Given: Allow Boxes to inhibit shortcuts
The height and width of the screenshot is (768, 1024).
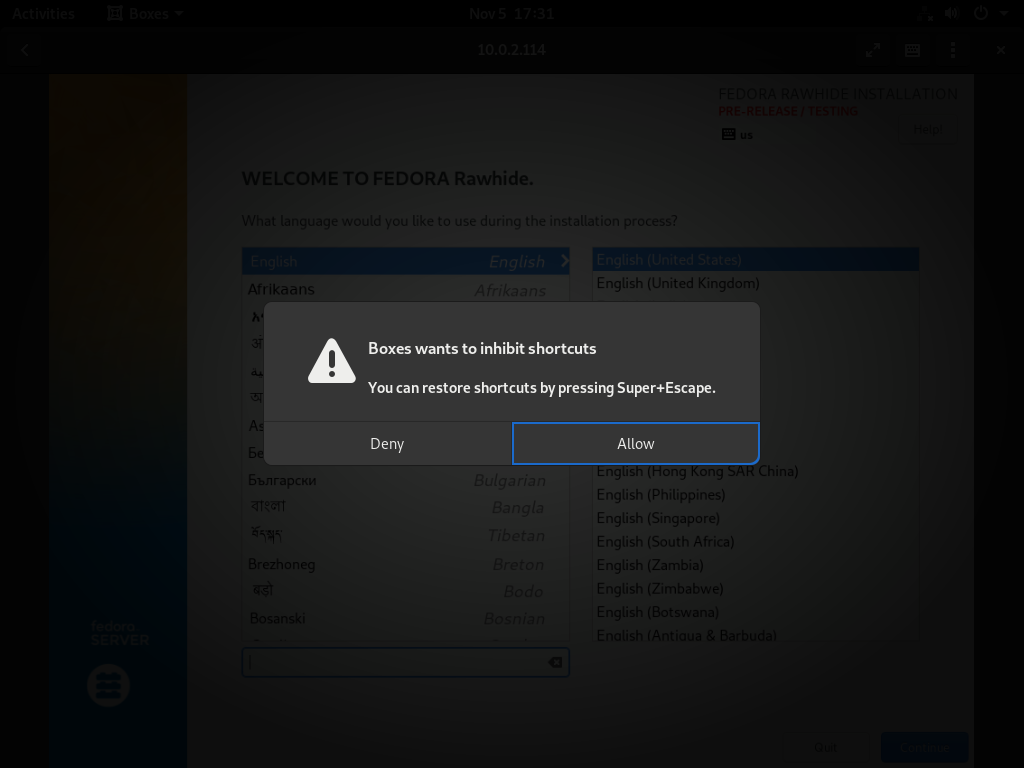Looking at the screenshot, I should coord(635,443).
